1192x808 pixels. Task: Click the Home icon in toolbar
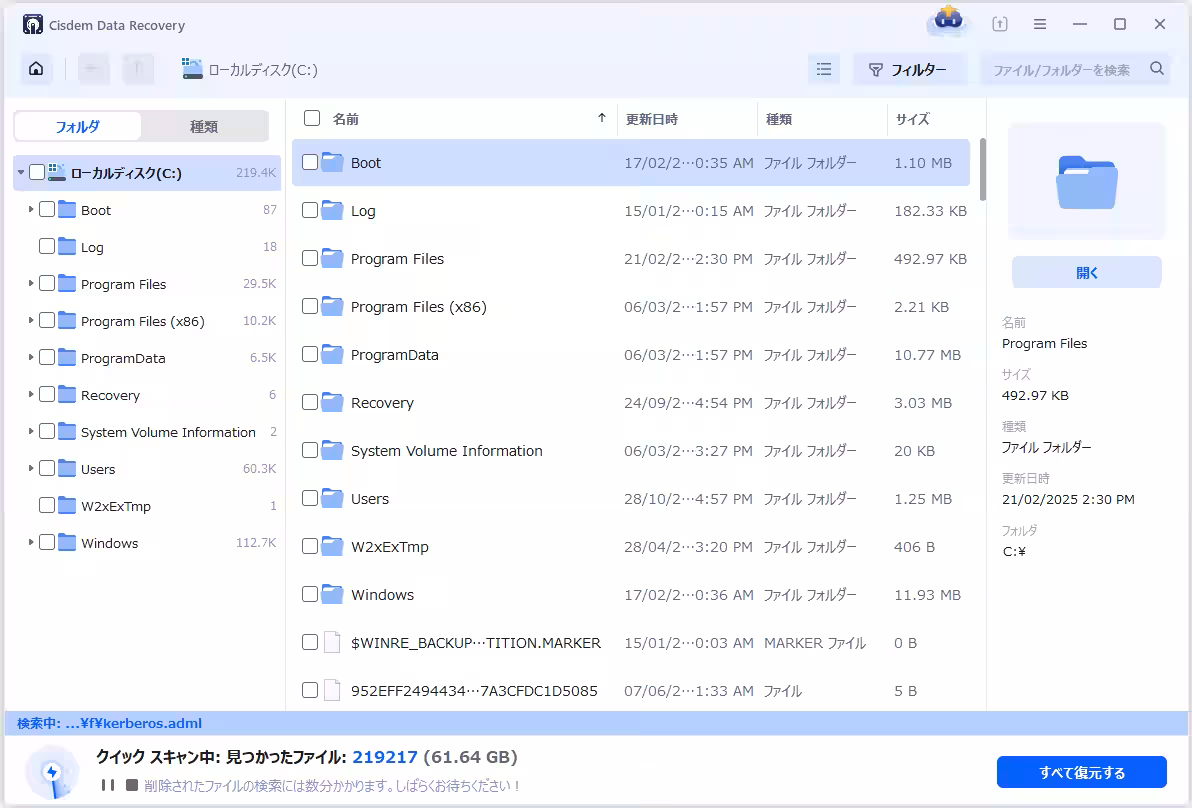click(x=36, y=69)
